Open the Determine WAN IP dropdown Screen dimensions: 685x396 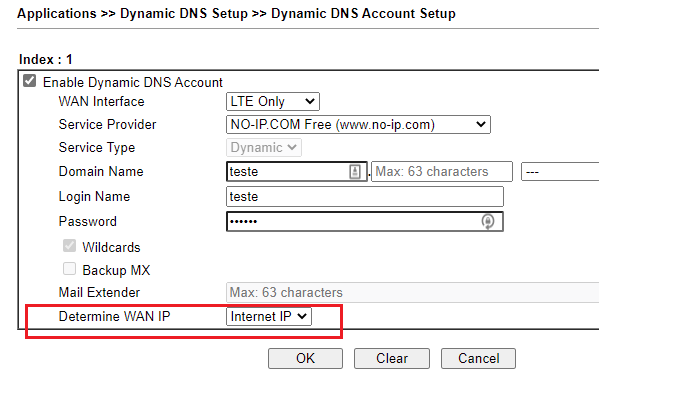269,316
